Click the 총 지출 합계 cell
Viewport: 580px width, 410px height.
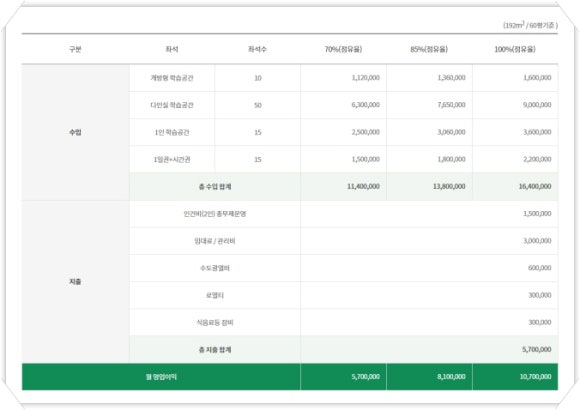pyautogui.click(x=215, y=350)
